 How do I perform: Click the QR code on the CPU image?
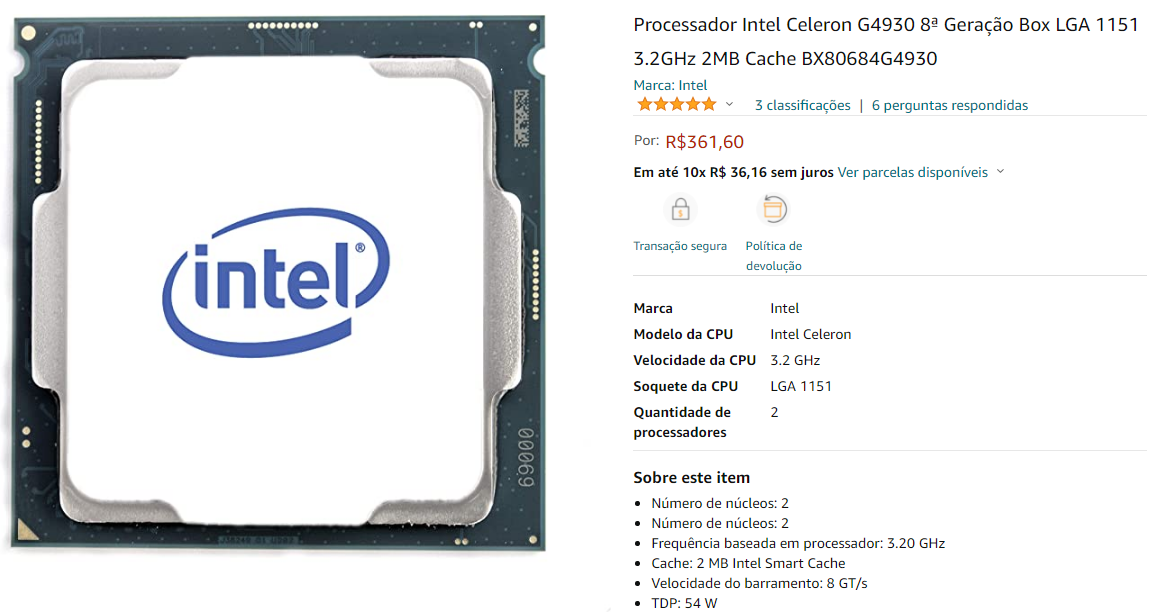click(521, 118)
